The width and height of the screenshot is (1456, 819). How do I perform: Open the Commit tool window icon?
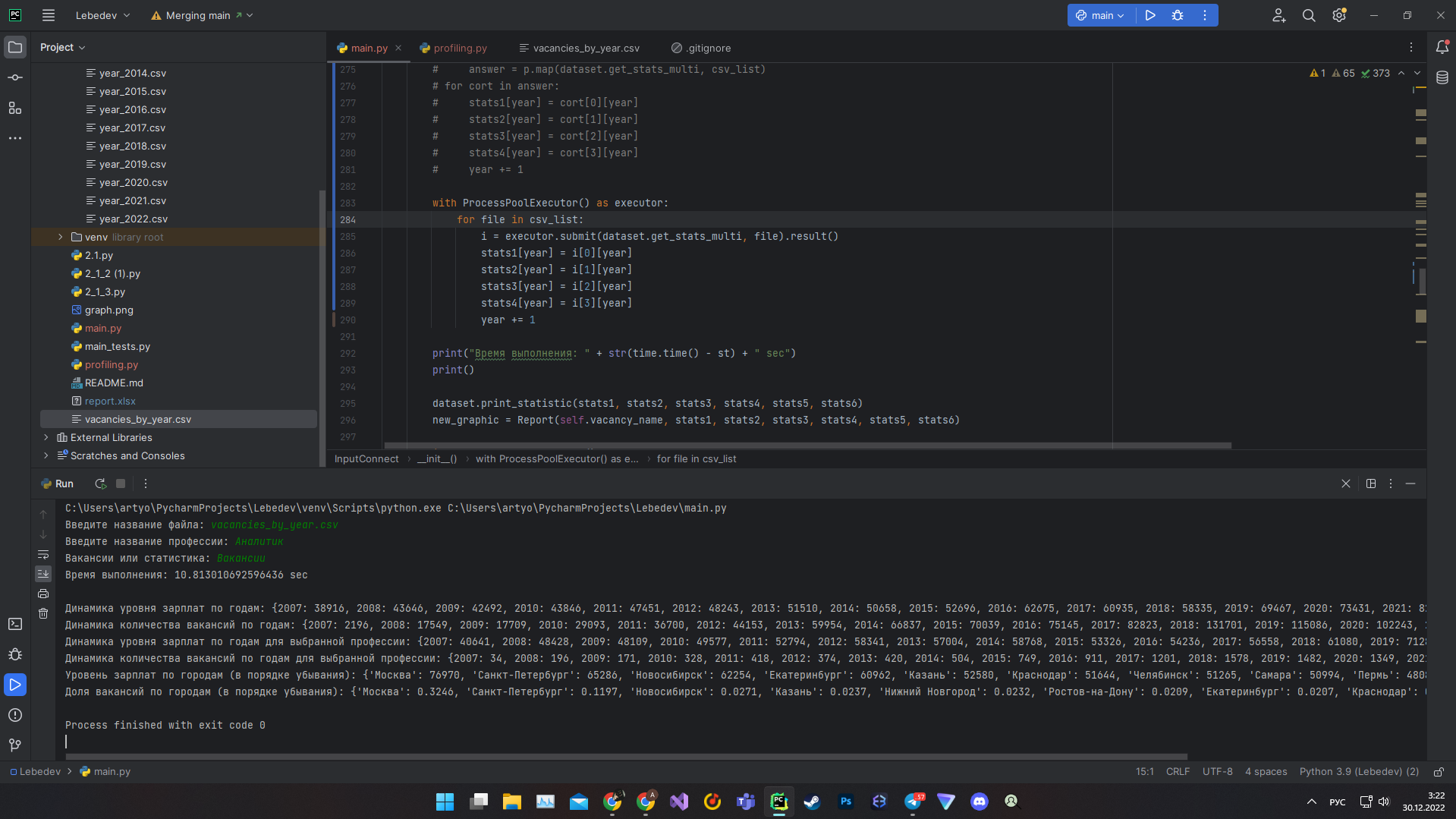tap(15, 77)
